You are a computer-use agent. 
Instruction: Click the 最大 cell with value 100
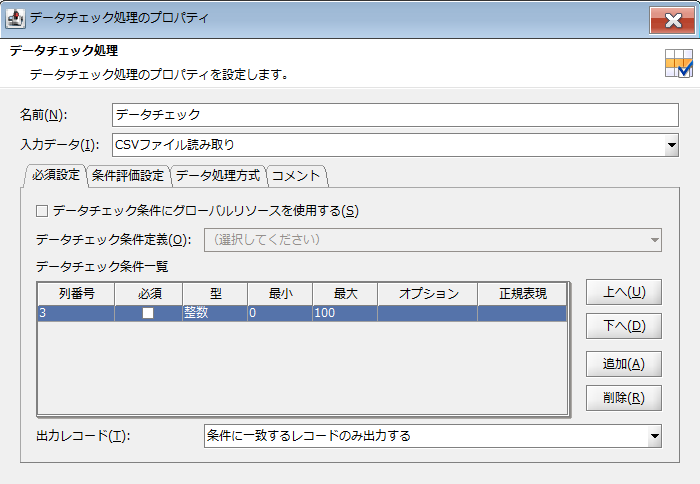(x=344, y=313)
